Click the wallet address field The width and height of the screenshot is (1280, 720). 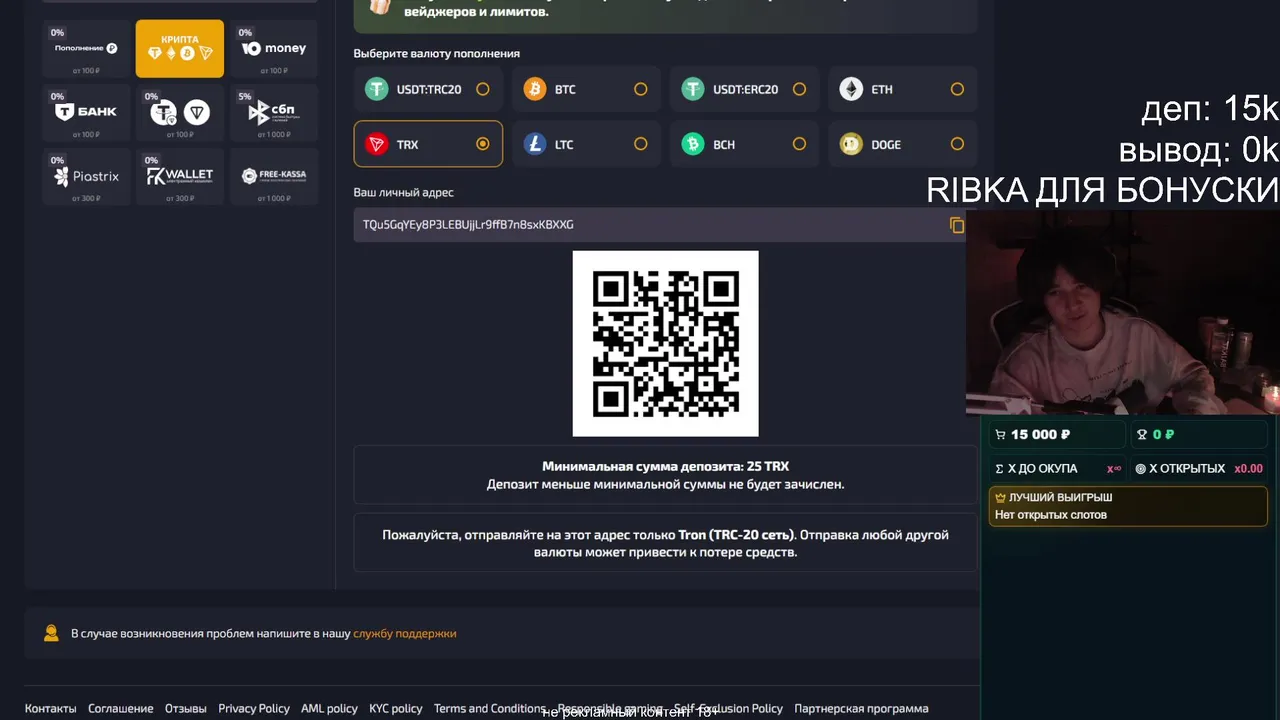pyautogui.click(x=660, y=225)
